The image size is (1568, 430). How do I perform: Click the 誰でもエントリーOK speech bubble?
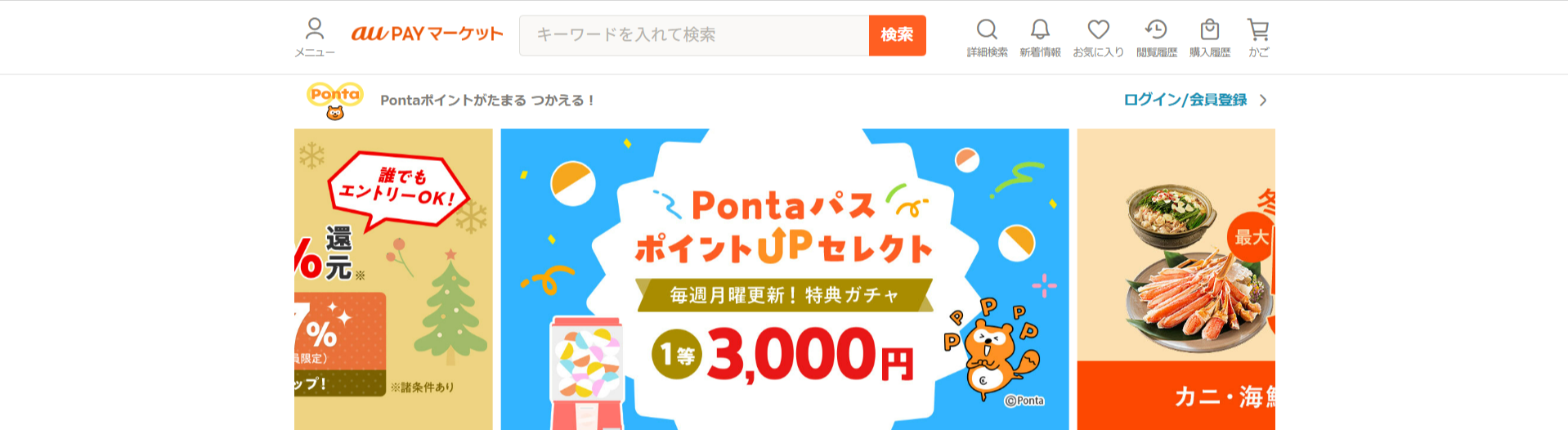coord(398,190)
